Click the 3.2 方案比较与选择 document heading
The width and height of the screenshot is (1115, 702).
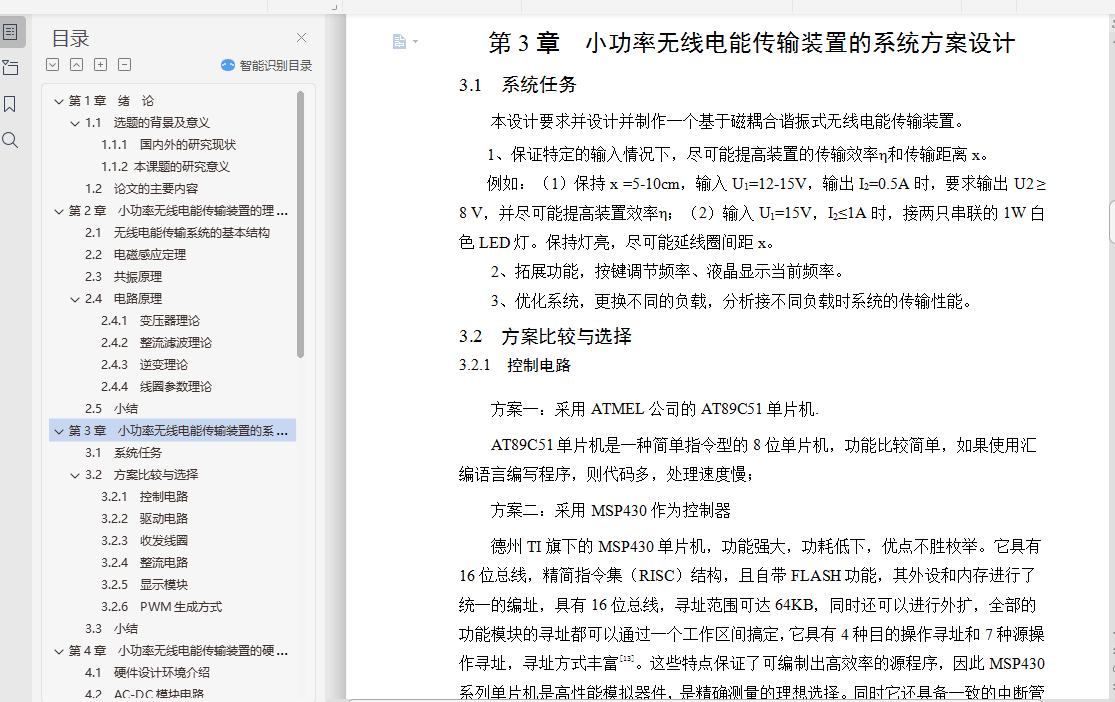coord(545,336)
